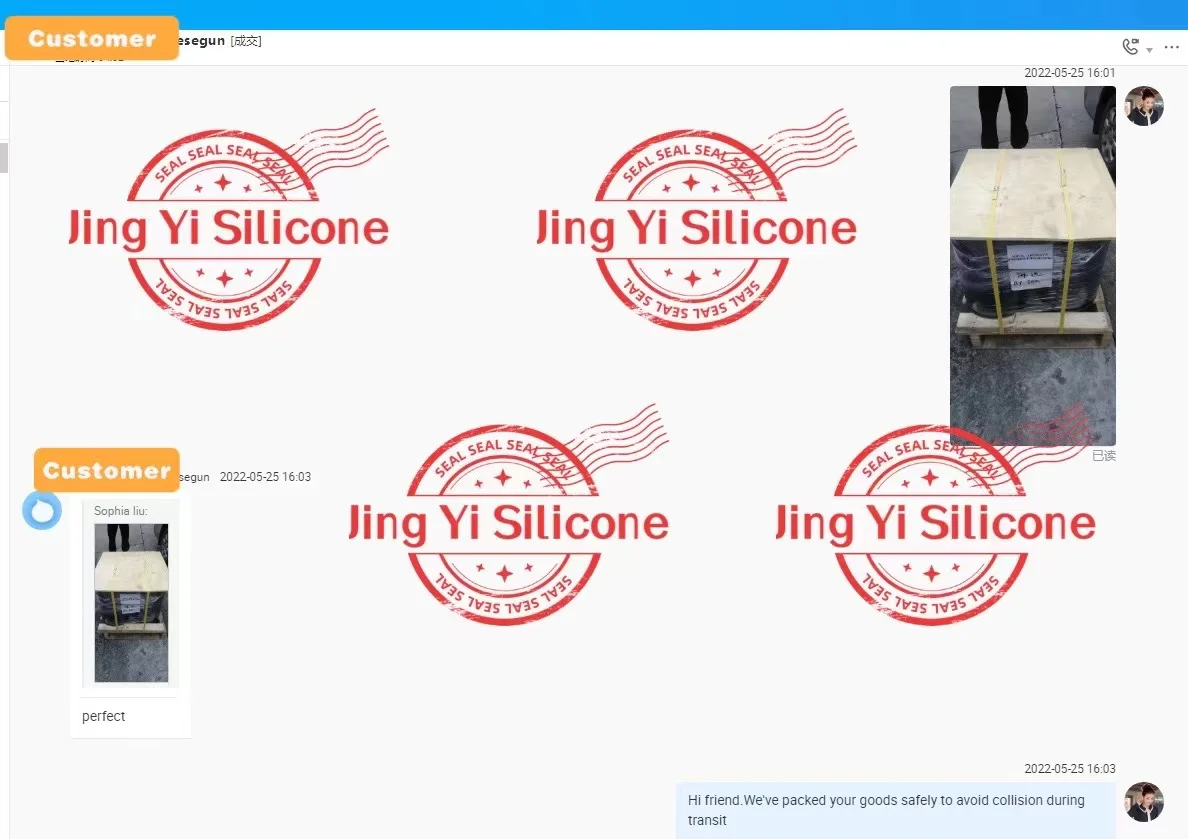The height and width of the screenshot is (839, 1188).
Task: Expand the call options dropdown arrow
Action: point(1149,50)
